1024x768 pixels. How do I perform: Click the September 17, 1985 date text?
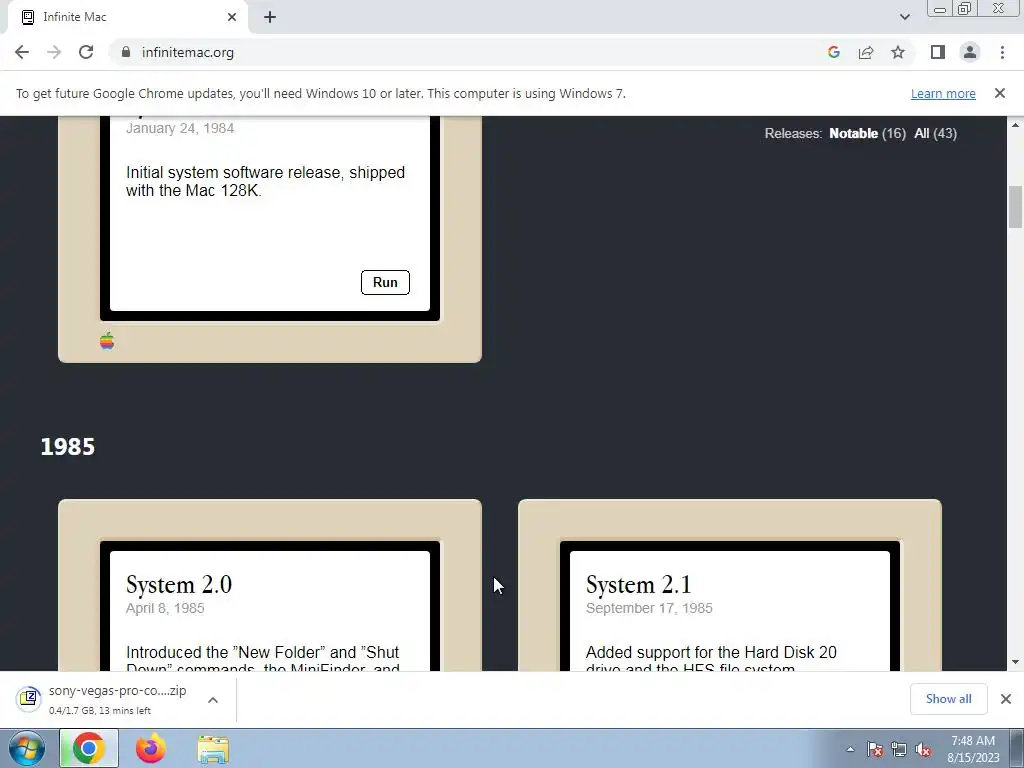coord(649,608)
